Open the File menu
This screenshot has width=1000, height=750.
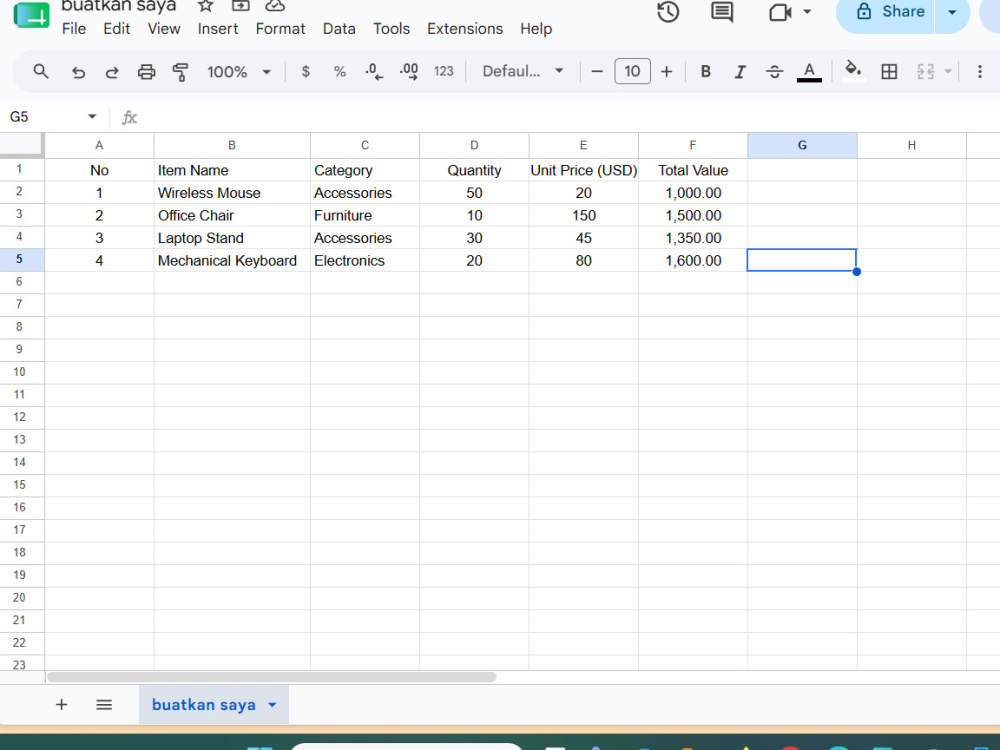coord(73,29)
